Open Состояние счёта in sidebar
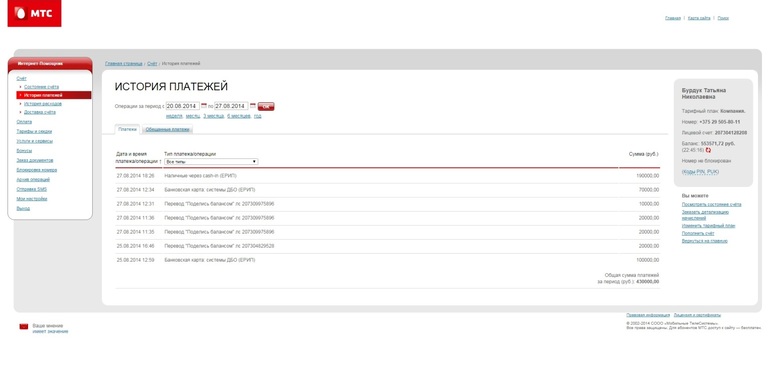This screenshot has width=770, height=382. (41, 87)
